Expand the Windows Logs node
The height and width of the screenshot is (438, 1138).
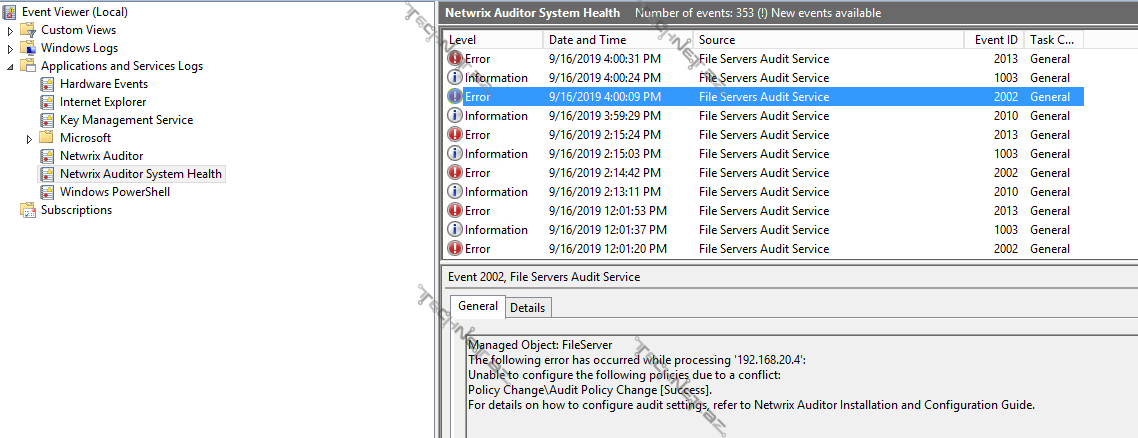(x=10, y=49)
